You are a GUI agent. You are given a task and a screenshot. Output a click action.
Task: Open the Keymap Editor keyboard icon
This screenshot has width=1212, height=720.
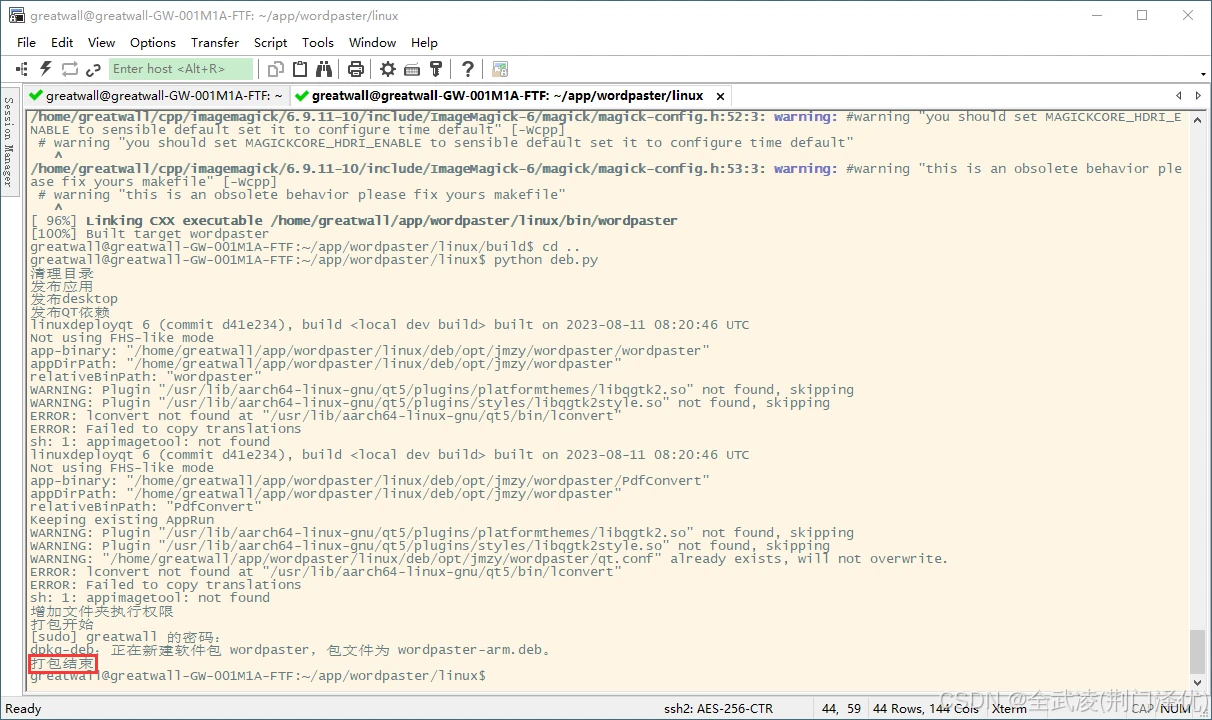(412, 69)
